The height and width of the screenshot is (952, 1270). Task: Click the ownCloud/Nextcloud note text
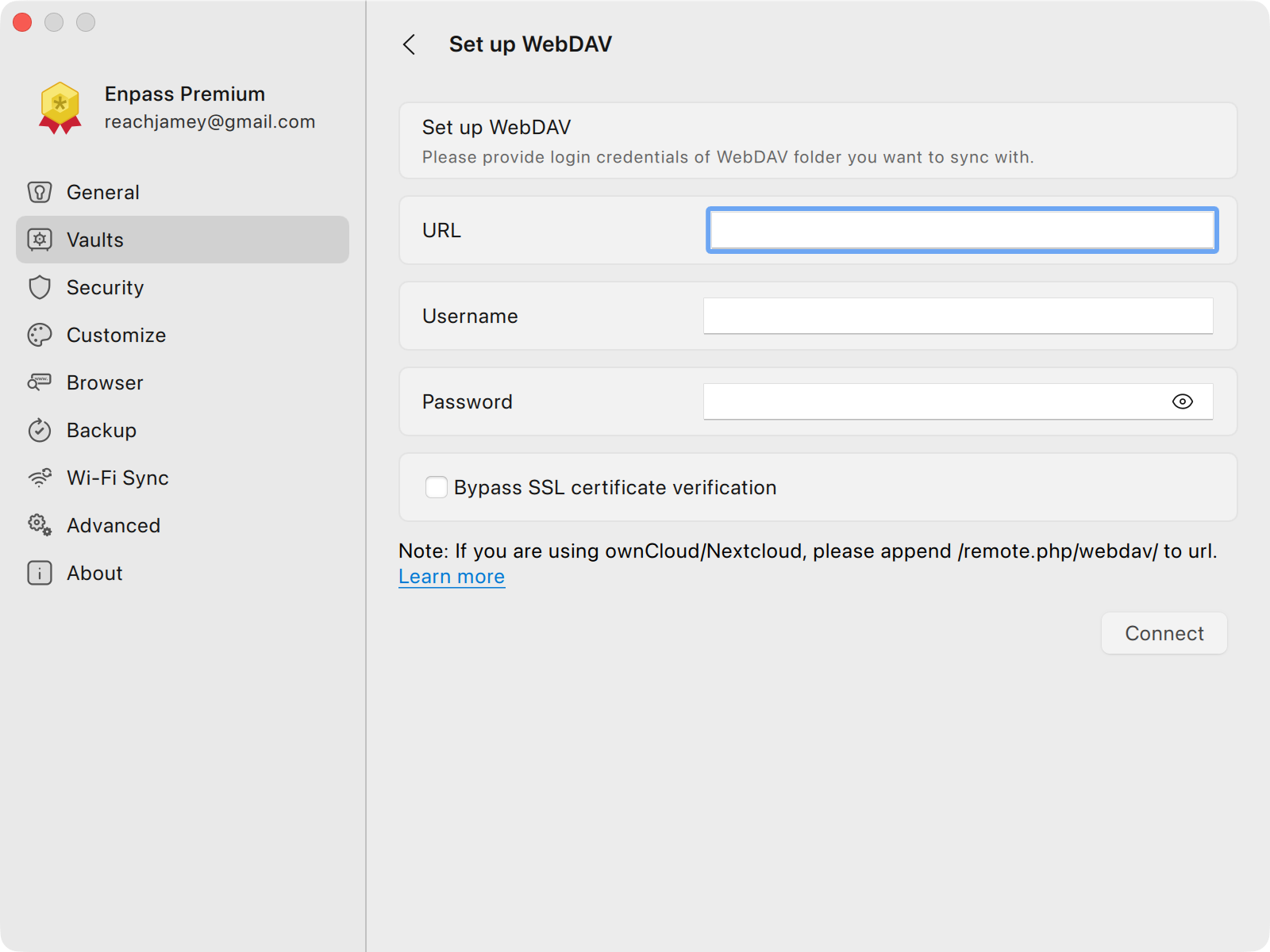pos(808,551)
